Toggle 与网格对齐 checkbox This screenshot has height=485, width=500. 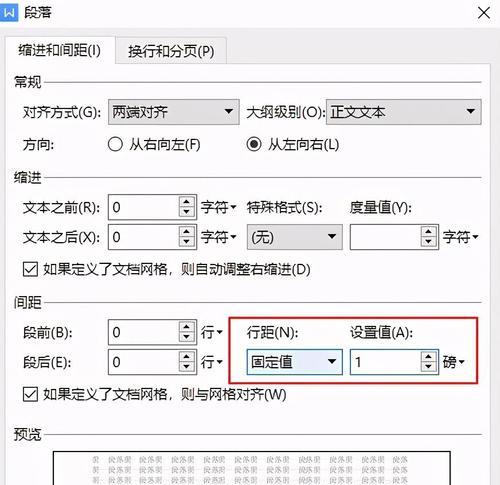click(x=30, y=395)
